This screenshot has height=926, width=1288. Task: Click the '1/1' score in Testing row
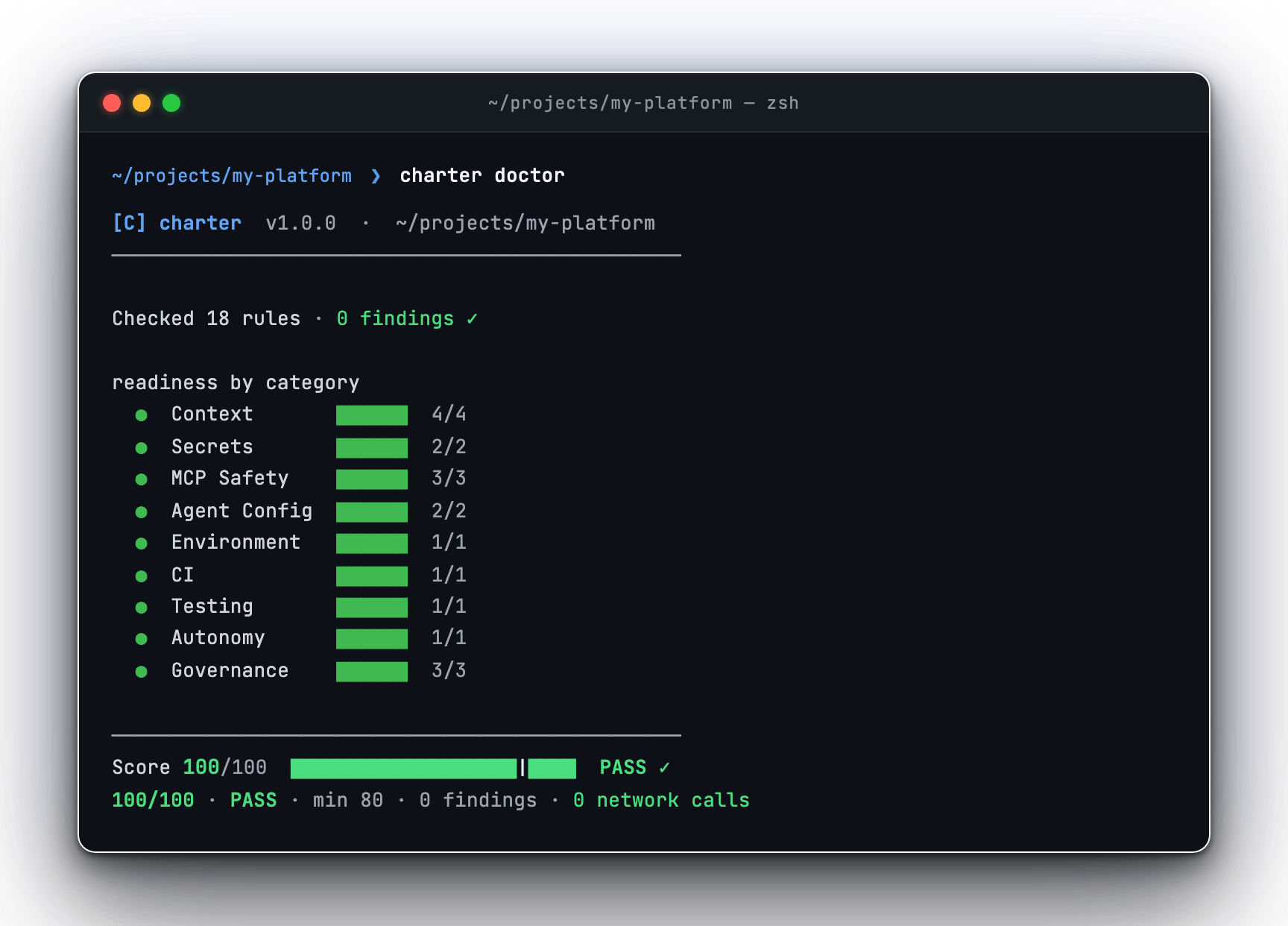pos(449,606)
